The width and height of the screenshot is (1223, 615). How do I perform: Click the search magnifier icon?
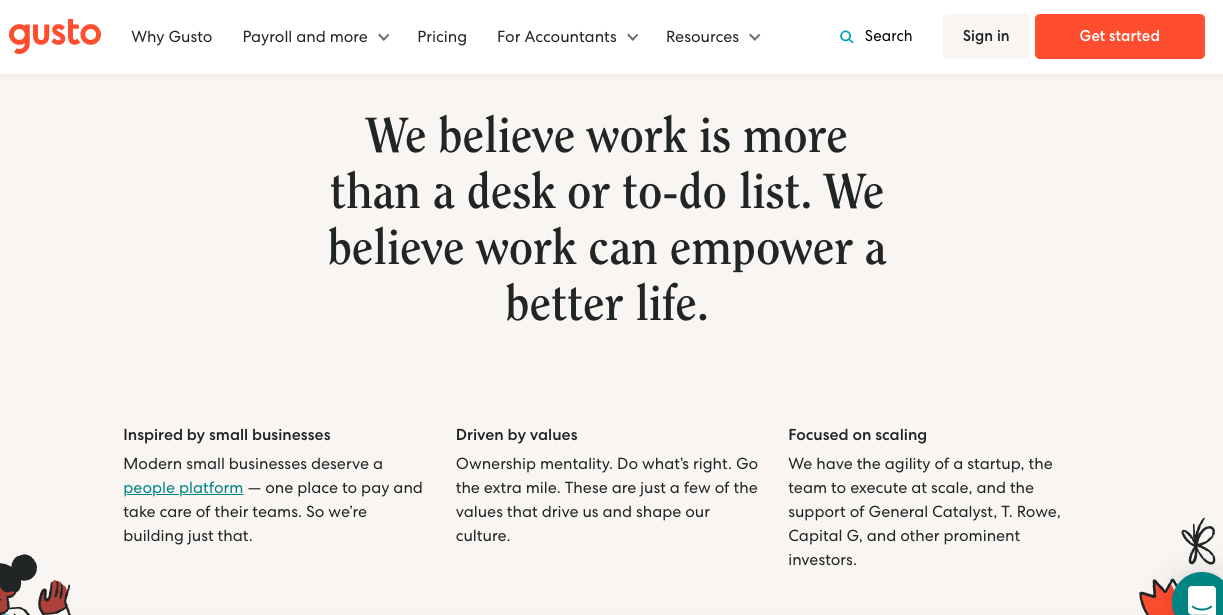[x=847, y=37]
